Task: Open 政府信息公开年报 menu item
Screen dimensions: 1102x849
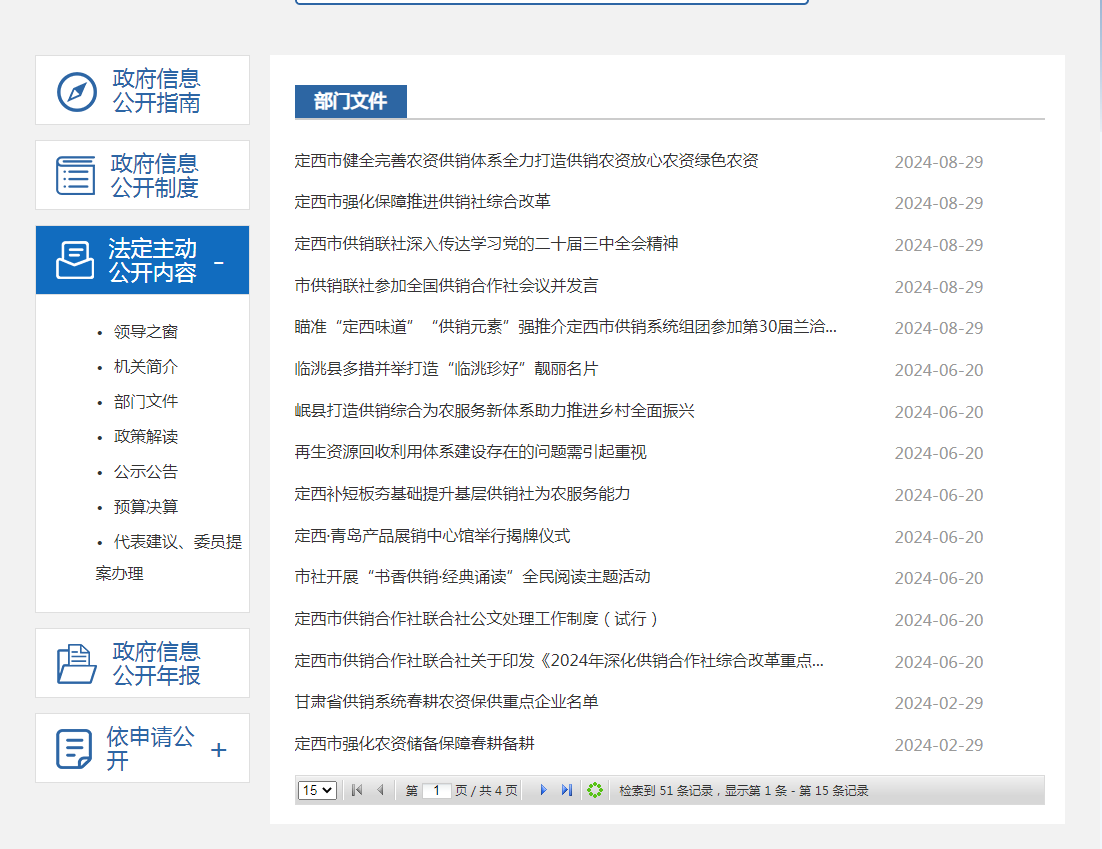Action: coord(143,663)
